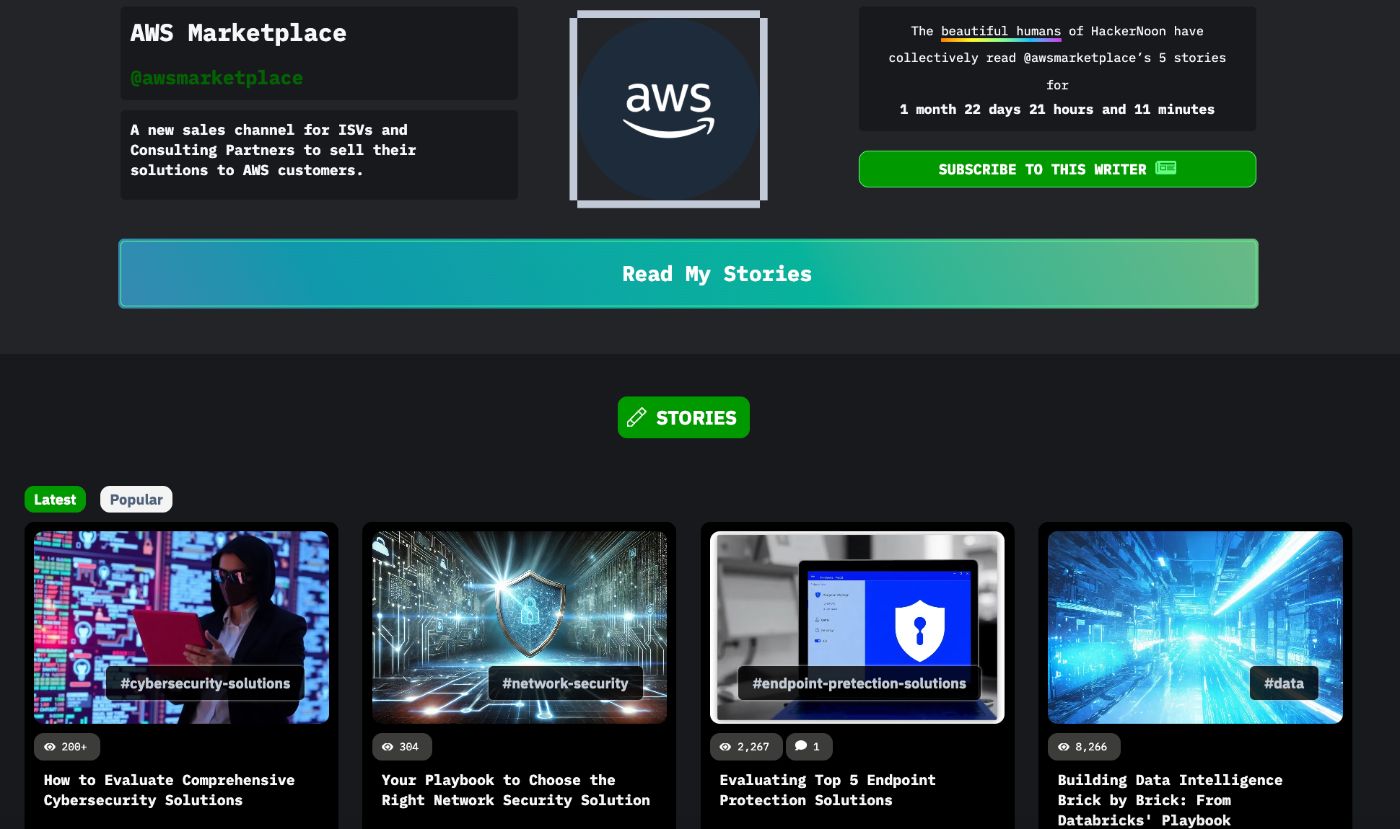
Task: Open the @awsmarketplace handle link
Action: coord(216,78)
